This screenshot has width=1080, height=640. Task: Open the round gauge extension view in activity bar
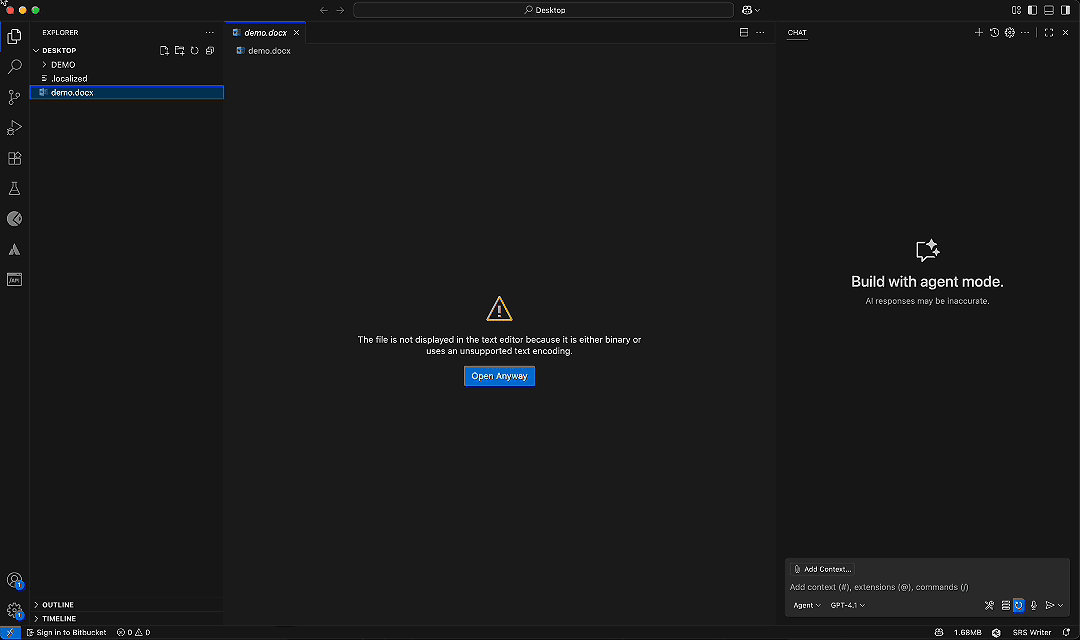(14, 218)
